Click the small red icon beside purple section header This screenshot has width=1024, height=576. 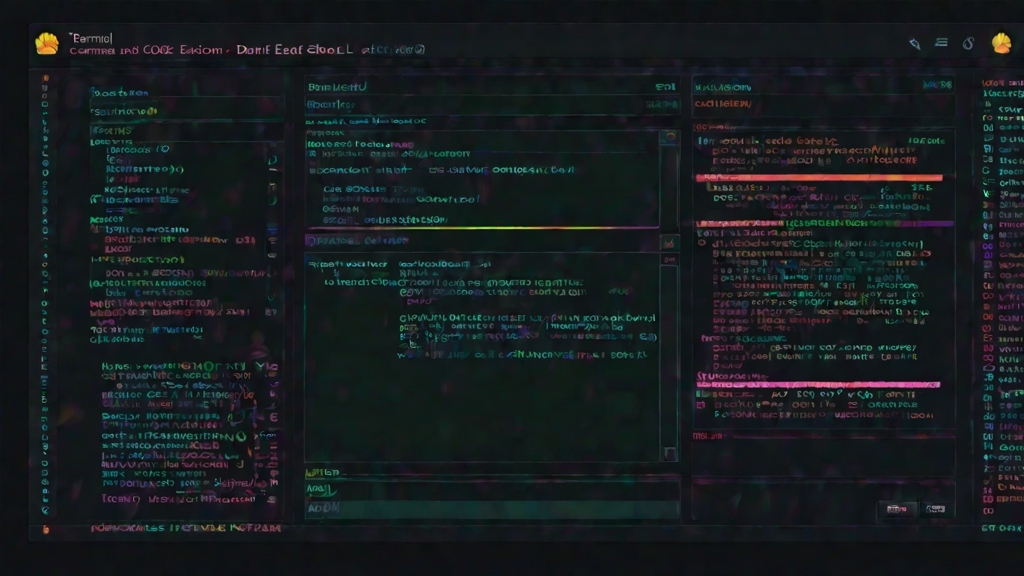[669, 244]
